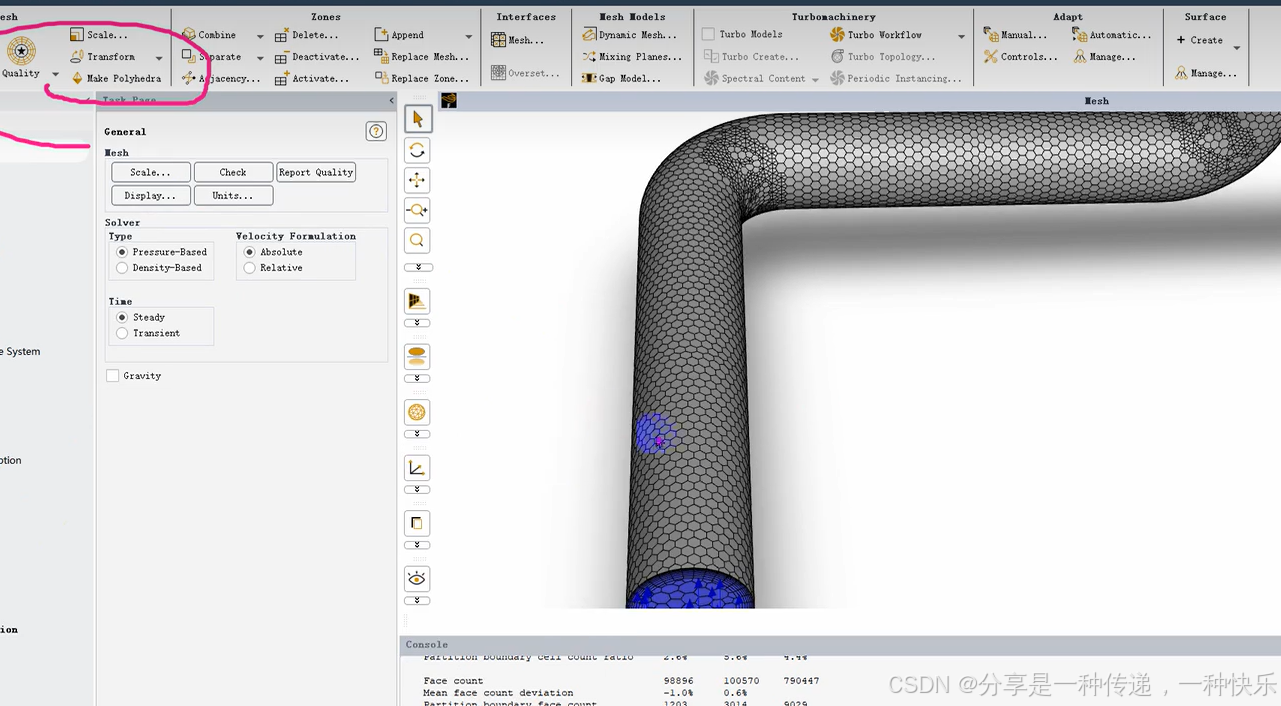This screenshot has width=1281, height=706.
Task: Click Surface Create button
Action: pos(1199,40)
